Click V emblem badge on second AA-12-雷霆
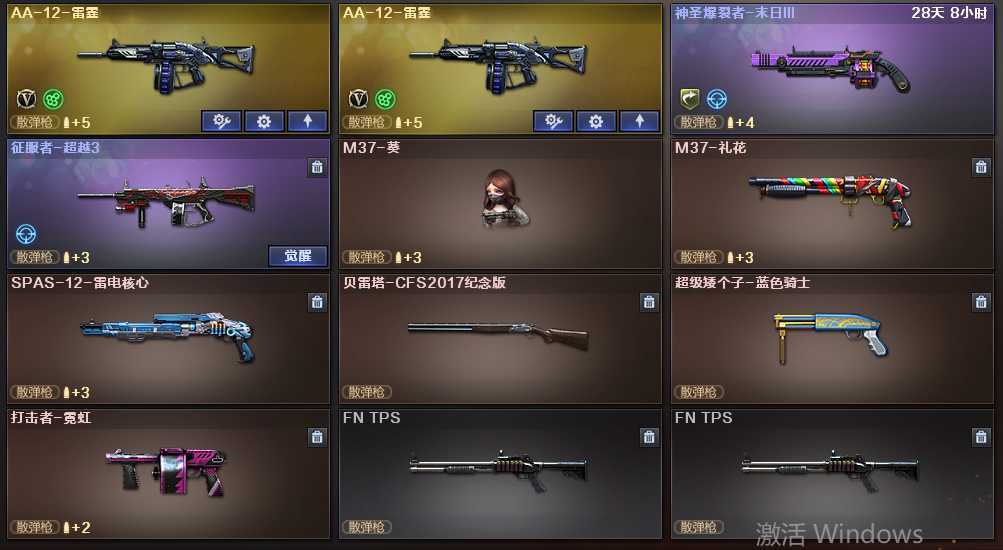The image size is (1003, 550). [358, 99]
